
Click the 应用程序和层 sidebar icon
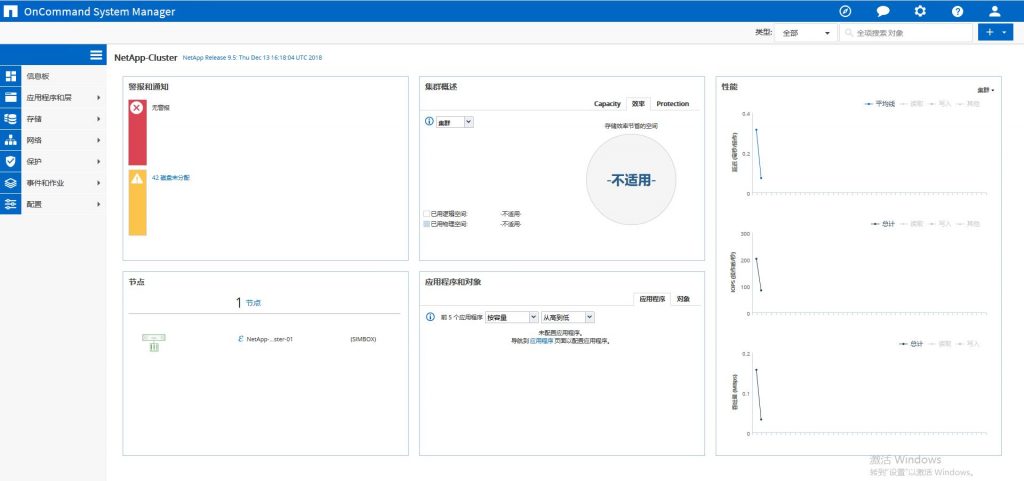(x=10, y=98)
